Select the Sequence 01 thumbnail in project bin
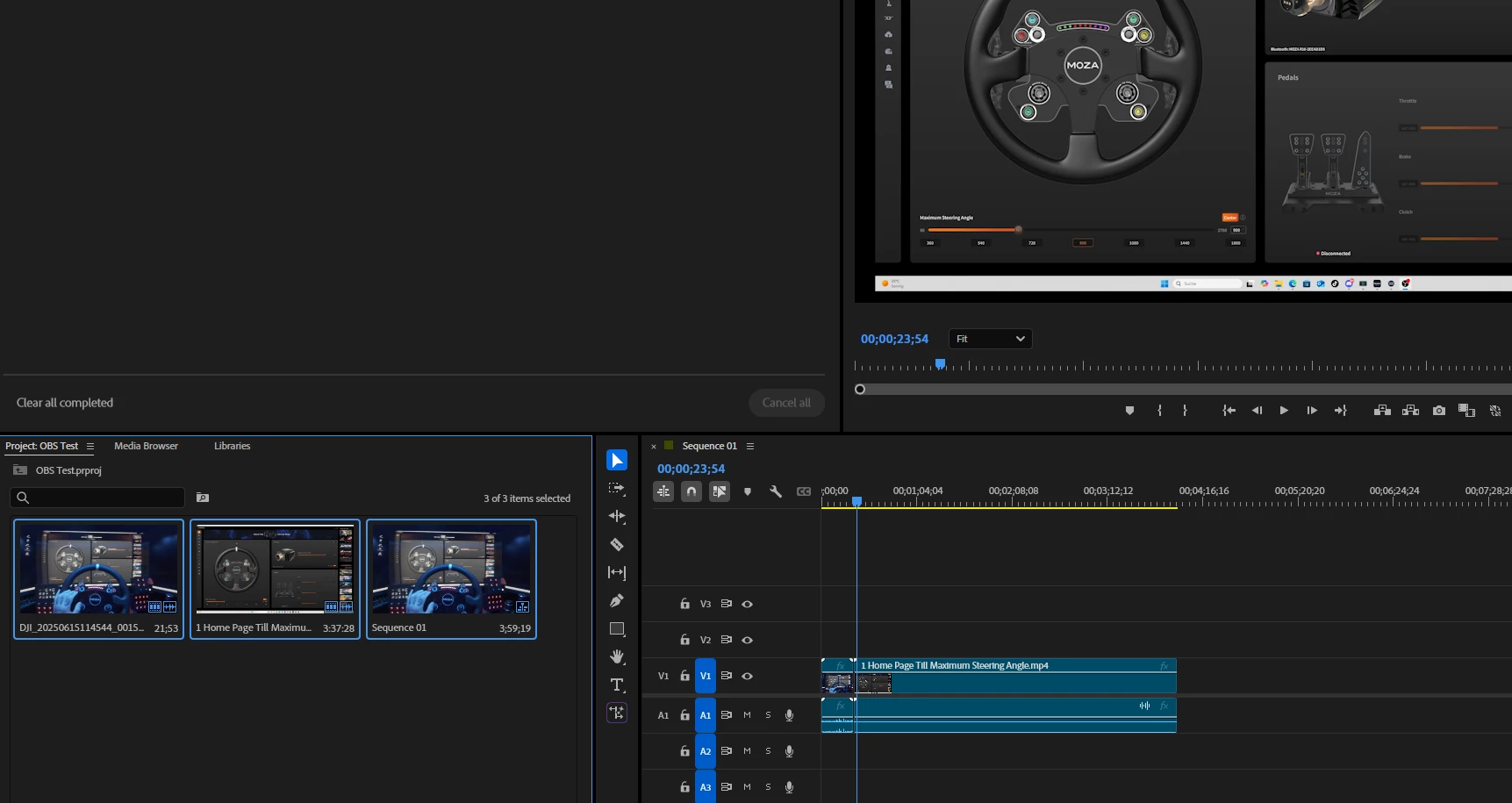The width and height of the screenshot is (1512, 803). 451,570
